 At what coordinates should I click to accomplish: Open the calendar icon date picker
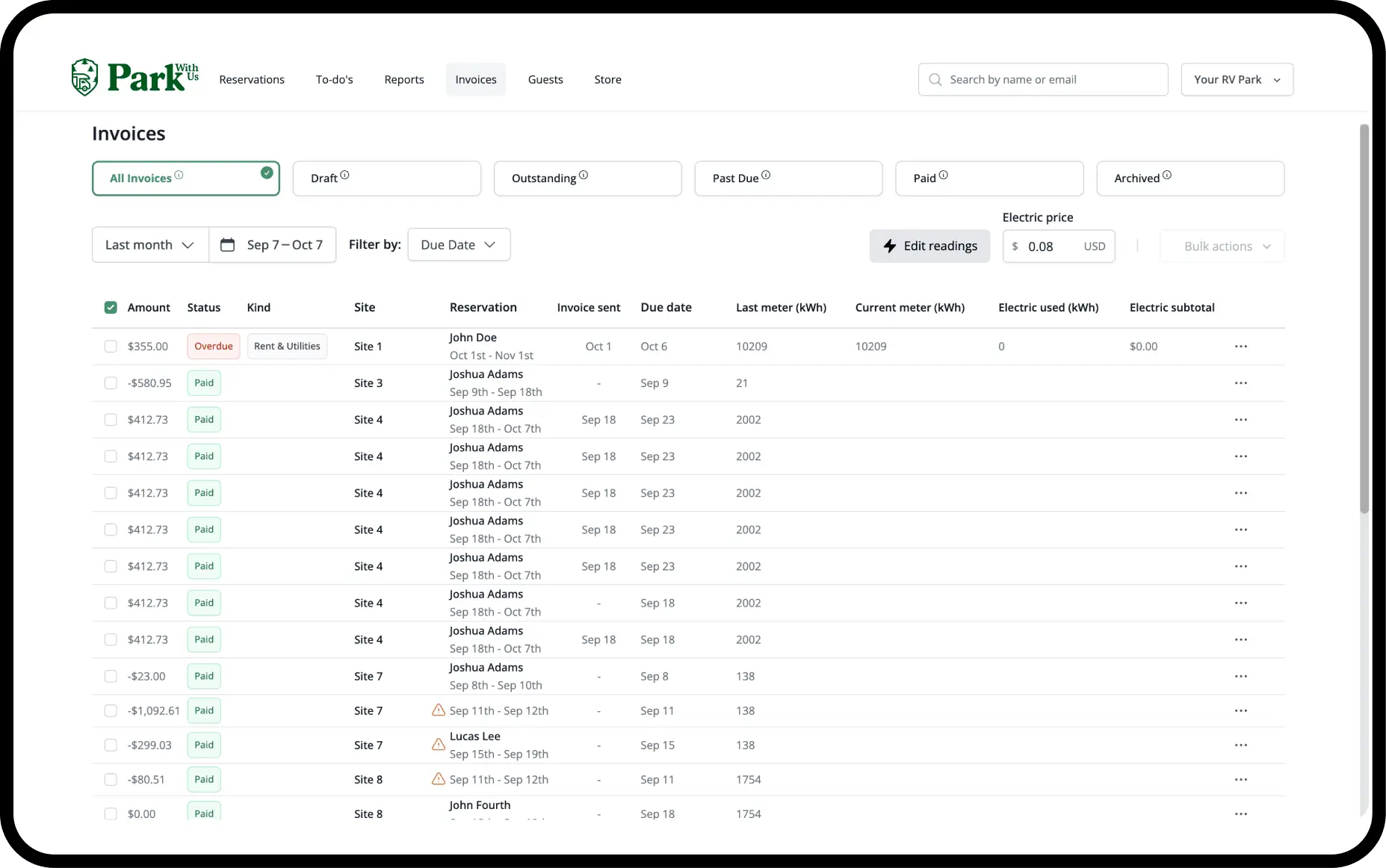[x=228, y=245]
